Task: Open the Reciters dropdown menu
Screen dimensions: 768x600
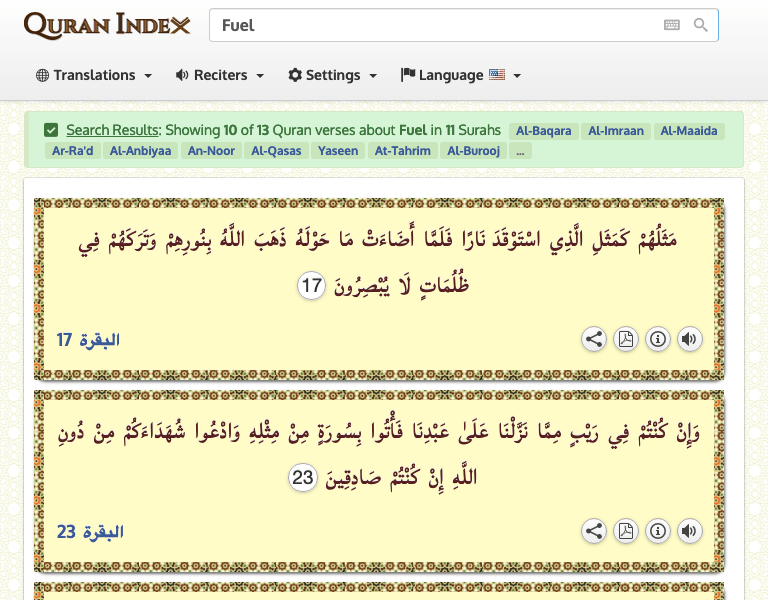Action: click(x=220, y=75)
